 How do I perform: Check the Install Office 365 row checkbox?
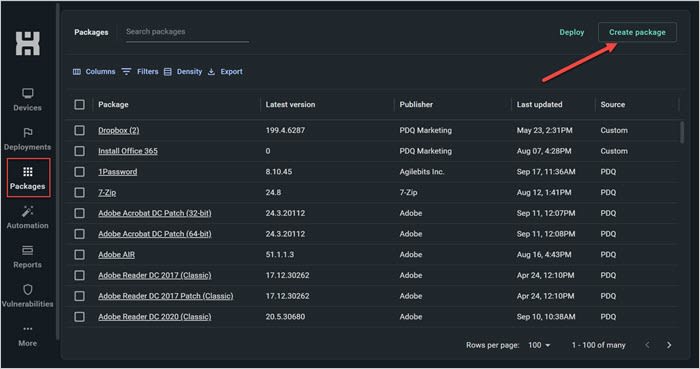79,151
